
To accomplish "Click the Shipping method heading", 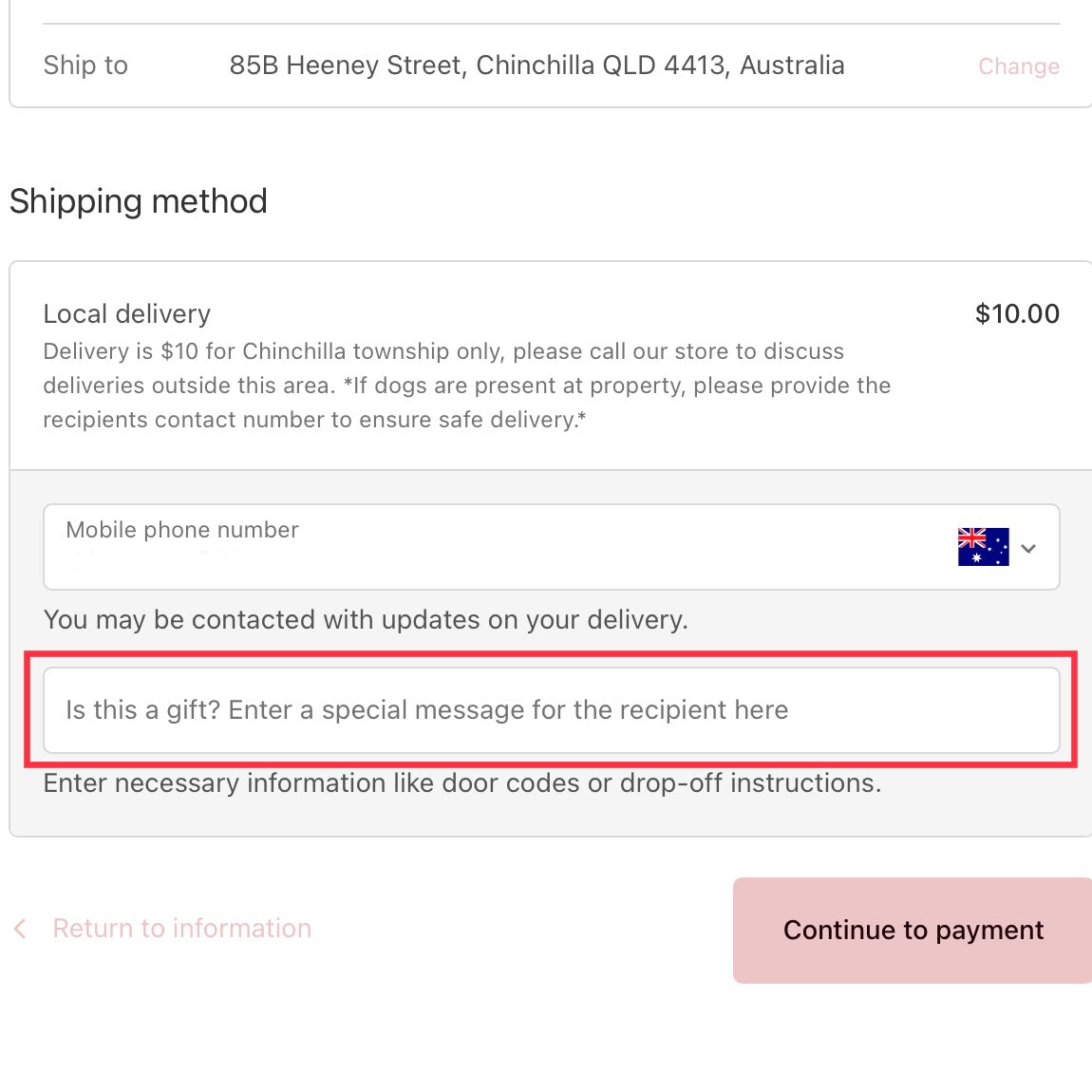I will [x=139, y=201].
